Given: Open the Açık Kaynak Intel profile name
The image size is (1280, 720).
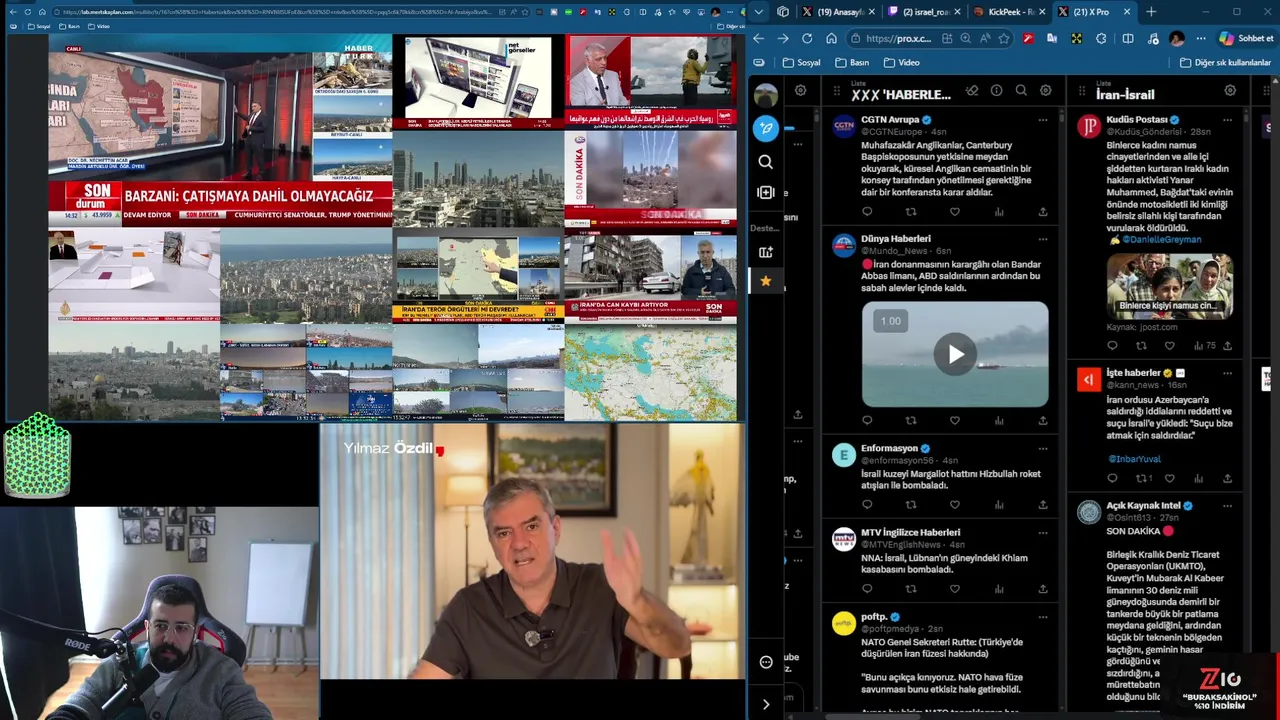Looking at the screenshot, I should pyautogui.click(x=1143, y=506).
